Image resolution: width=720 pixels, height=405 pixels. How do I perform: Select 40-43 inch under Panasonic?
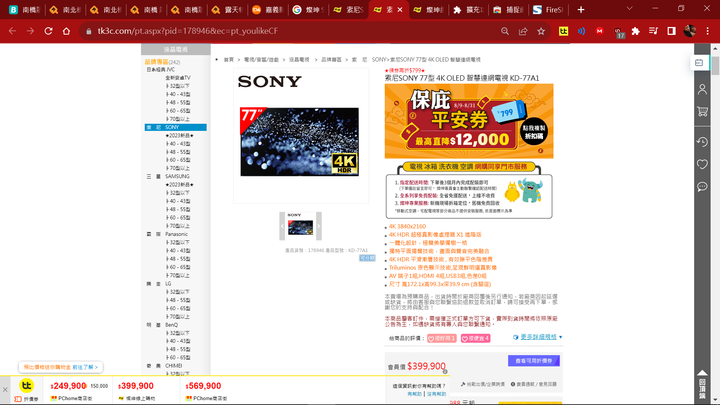click(x=178, y=251)
